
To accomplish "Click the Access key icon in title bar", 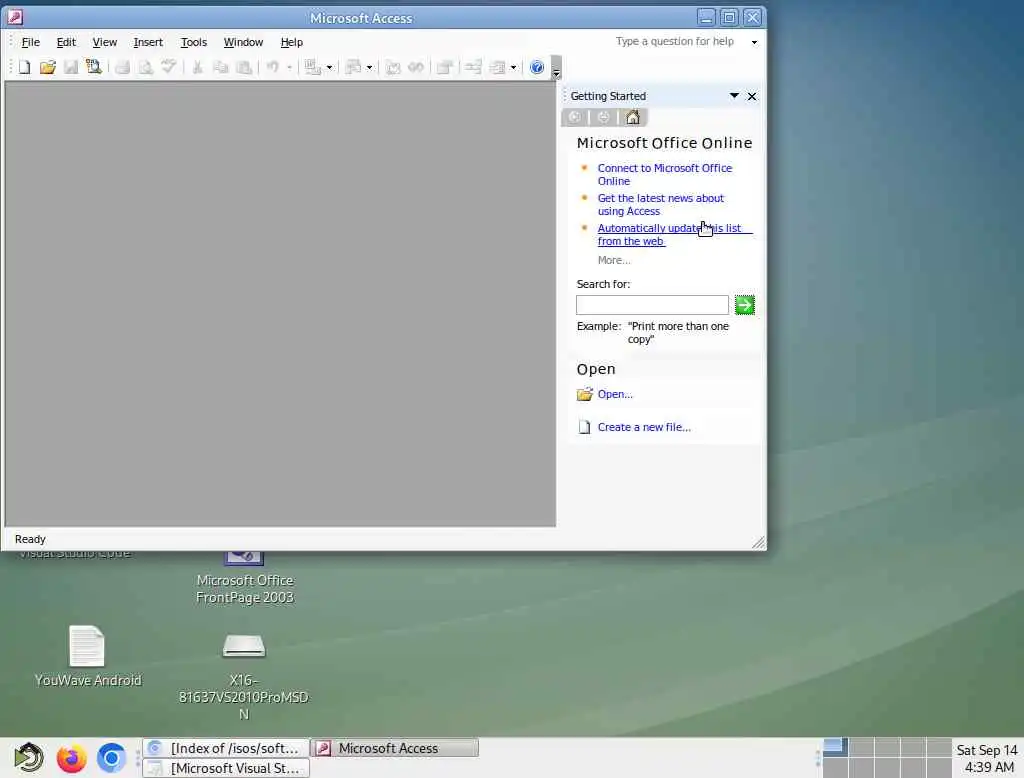I will [16, 17].
